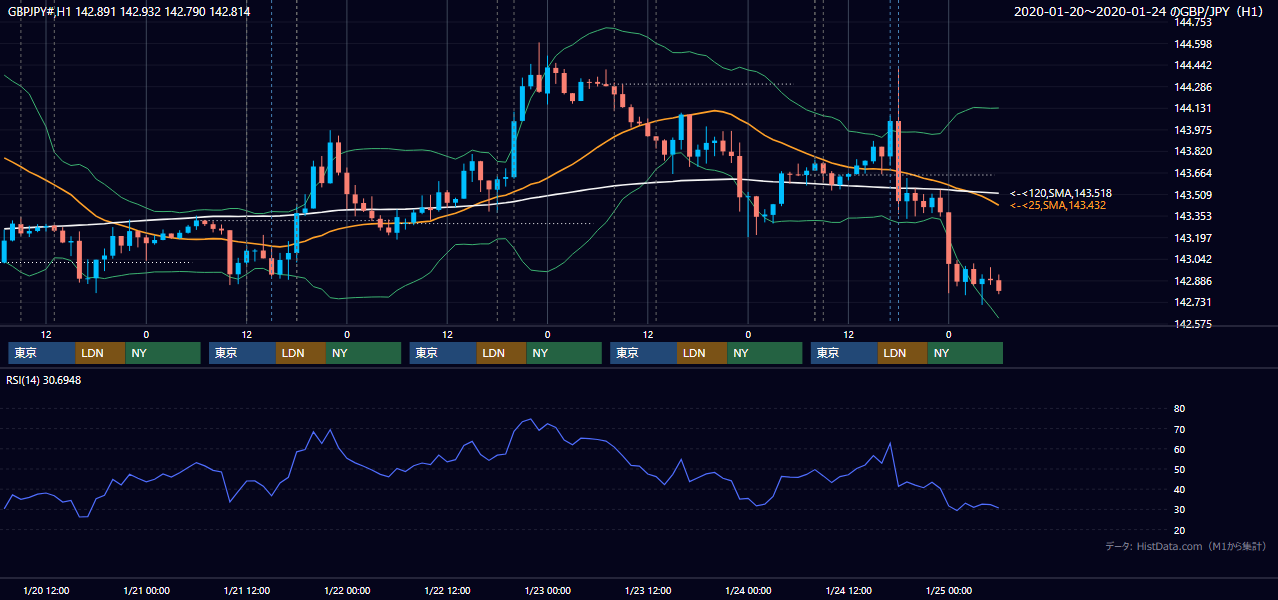Click the 1/20 12:00 date axis label
Viewport: 1278px width, 600px height.
pos(46,590)
